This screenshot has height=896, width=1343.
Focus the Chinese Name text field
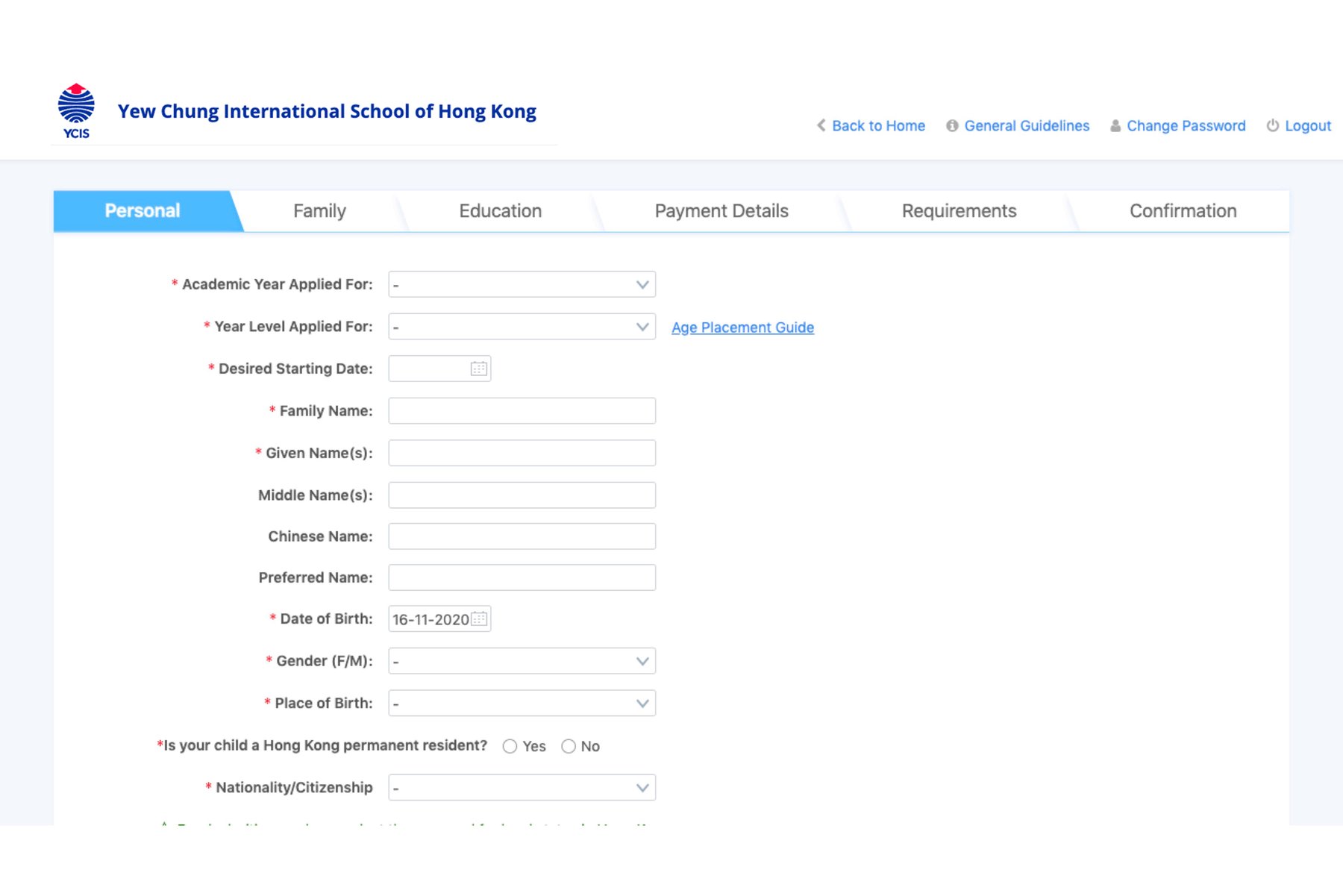tap(522, 536)
